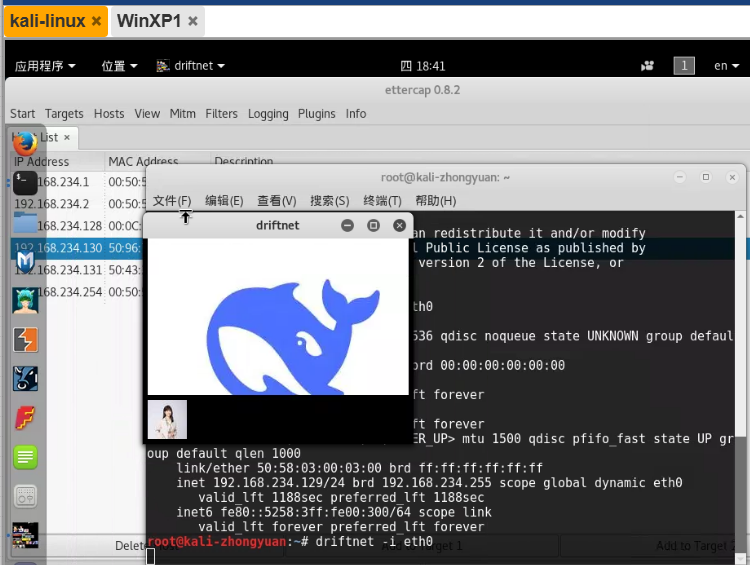Open ettercap View menu

pos(147,114)
